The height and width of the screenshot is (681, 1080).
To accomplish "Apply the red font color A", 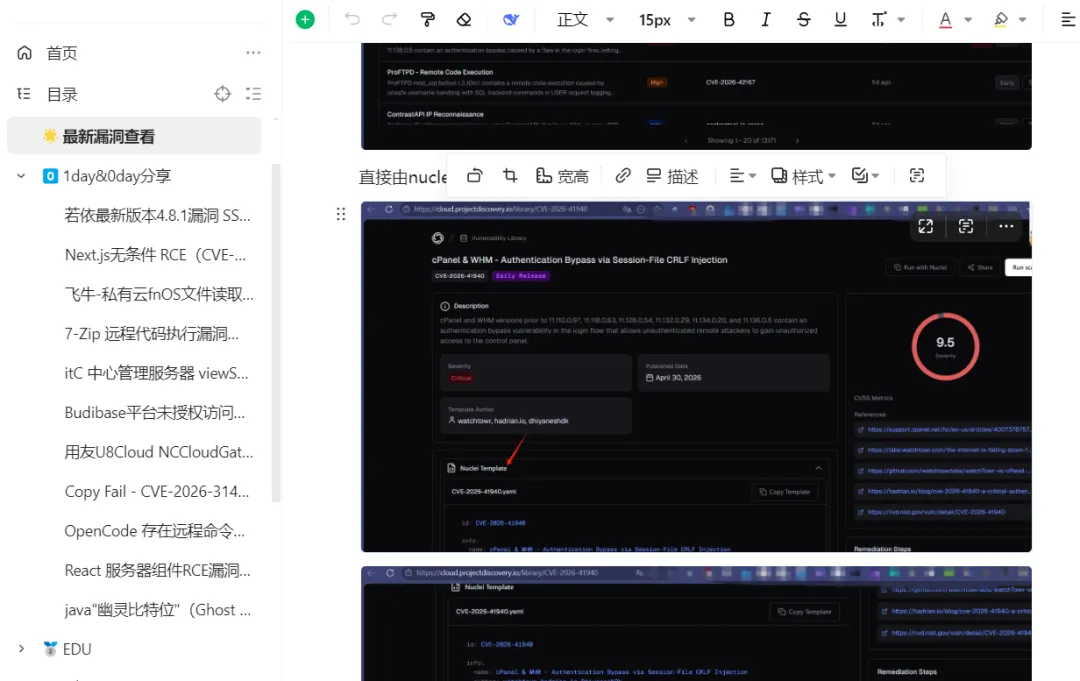I will 946,19.
